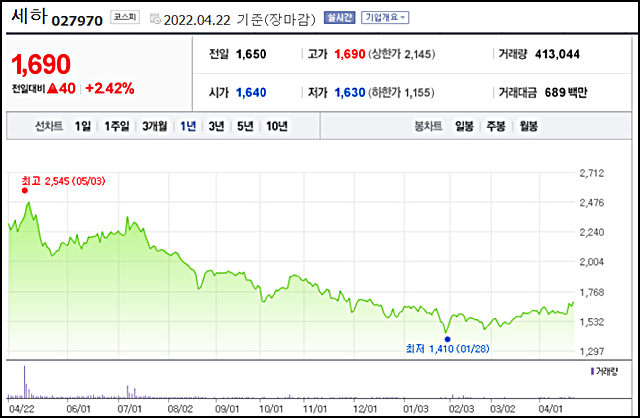Screen dimensions: 640x418
Task: Click the red 최고 2,545 peak marker dot
Action: pos(25,190)
